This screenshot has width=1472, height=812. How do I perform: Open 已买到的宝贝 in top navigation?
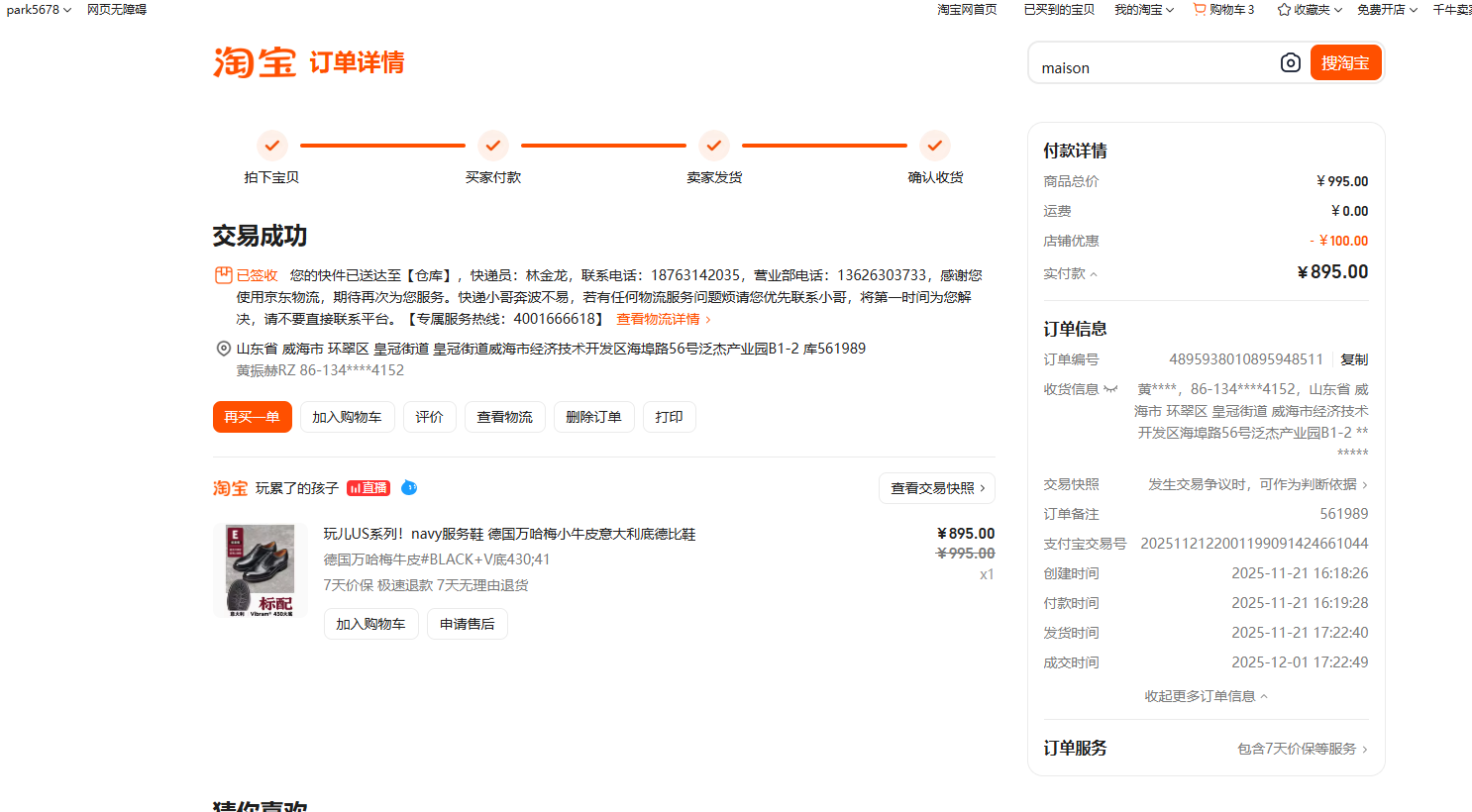pos(1059,10)
